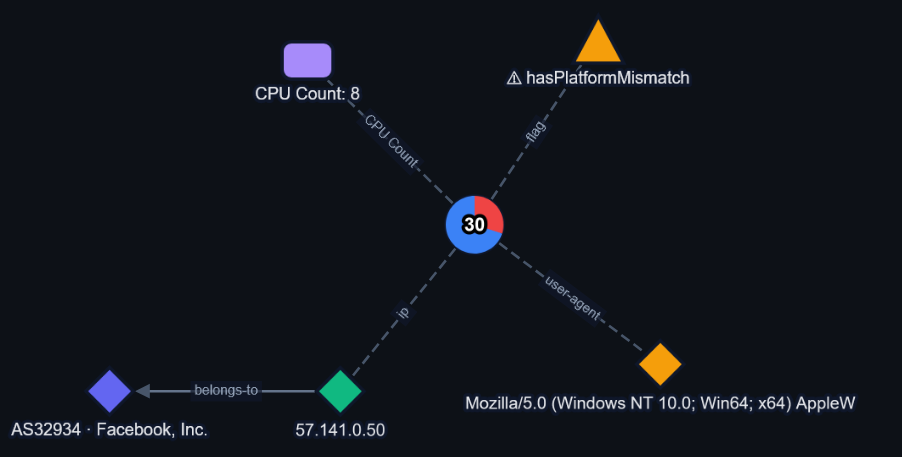902x457 pixels.
Task: Click the 'AS32934 · Facebook, Inc.' label
Action: tap(109, 430)
